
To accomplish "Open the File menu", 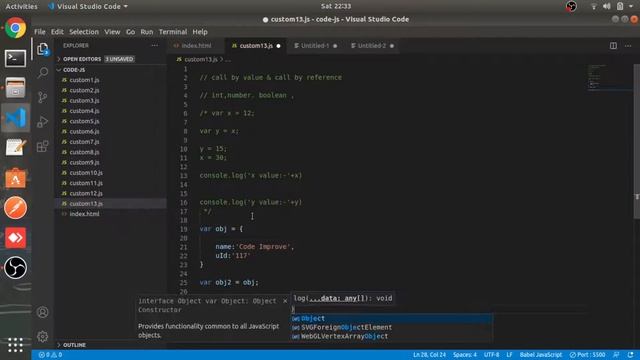I will click(40, 32).
